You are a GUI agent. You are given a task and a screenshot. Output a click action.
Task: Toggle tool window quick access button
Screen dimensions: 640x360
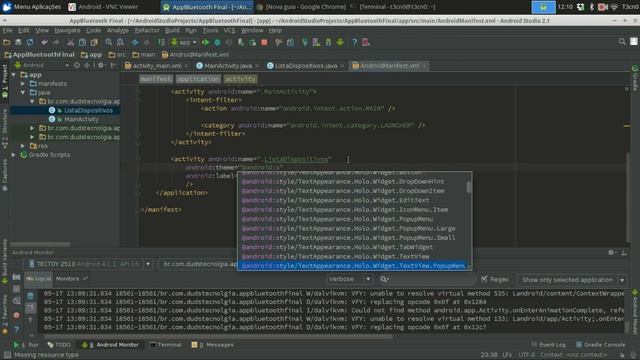coord(7,355)
